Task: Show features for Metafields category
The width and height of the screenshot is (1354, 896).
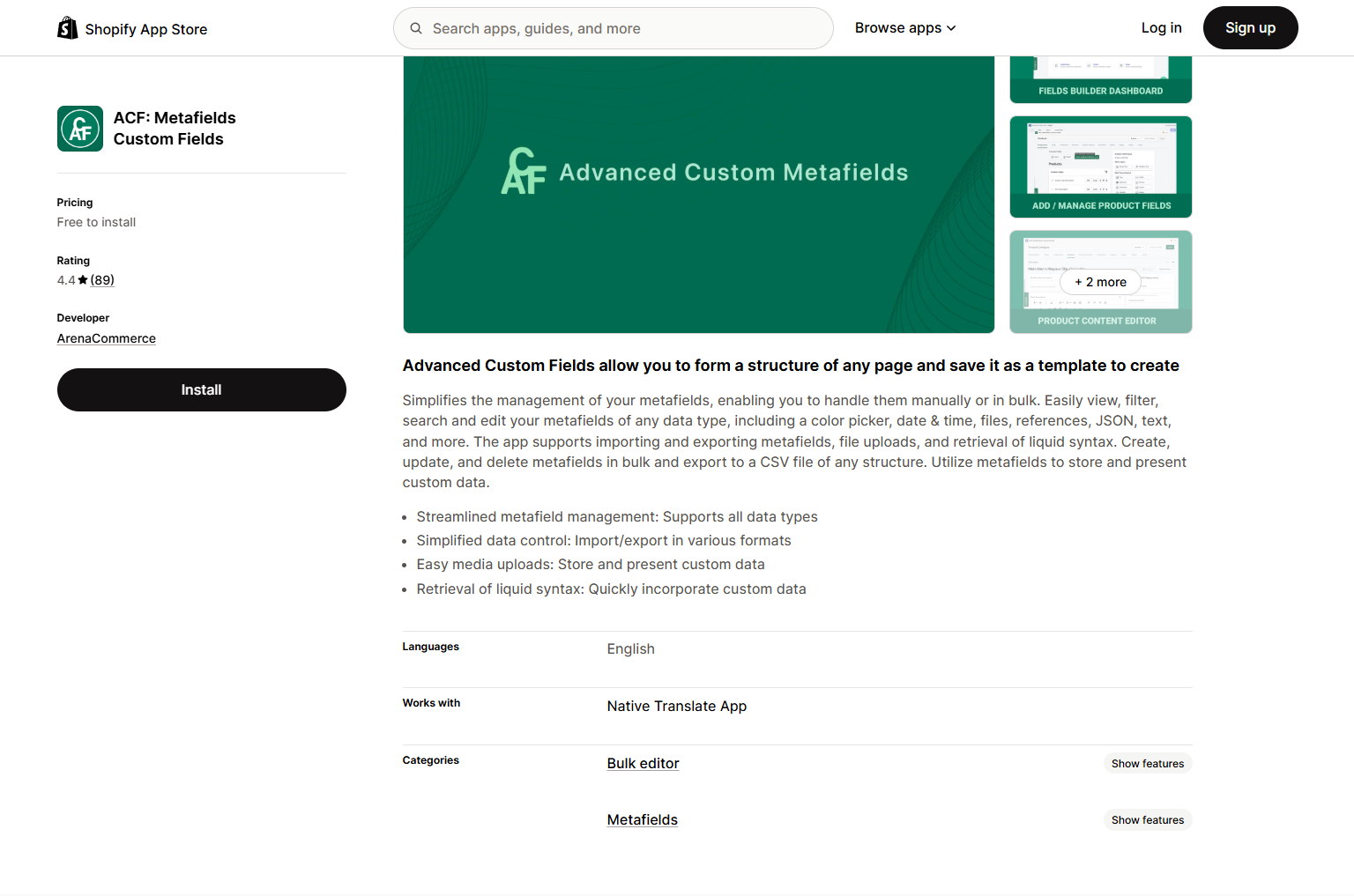Action: tap(1147, 820)
